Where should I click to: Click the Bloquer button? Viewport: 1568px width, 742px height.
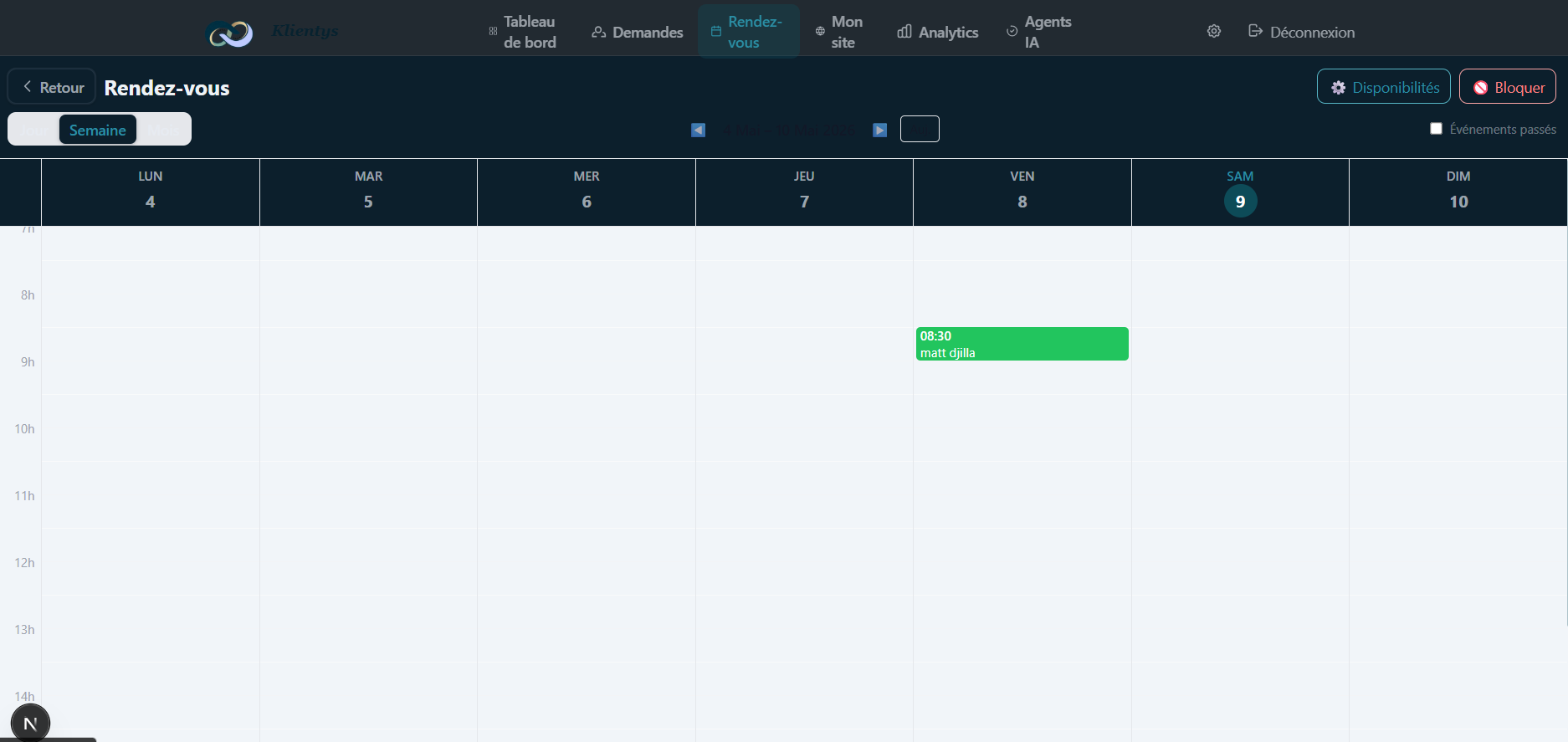tap(1508, 87)
